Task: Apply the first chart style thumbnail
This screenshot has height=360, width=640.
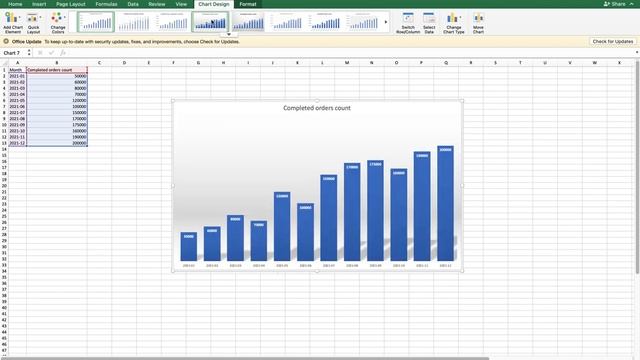Action: [96, 22]
